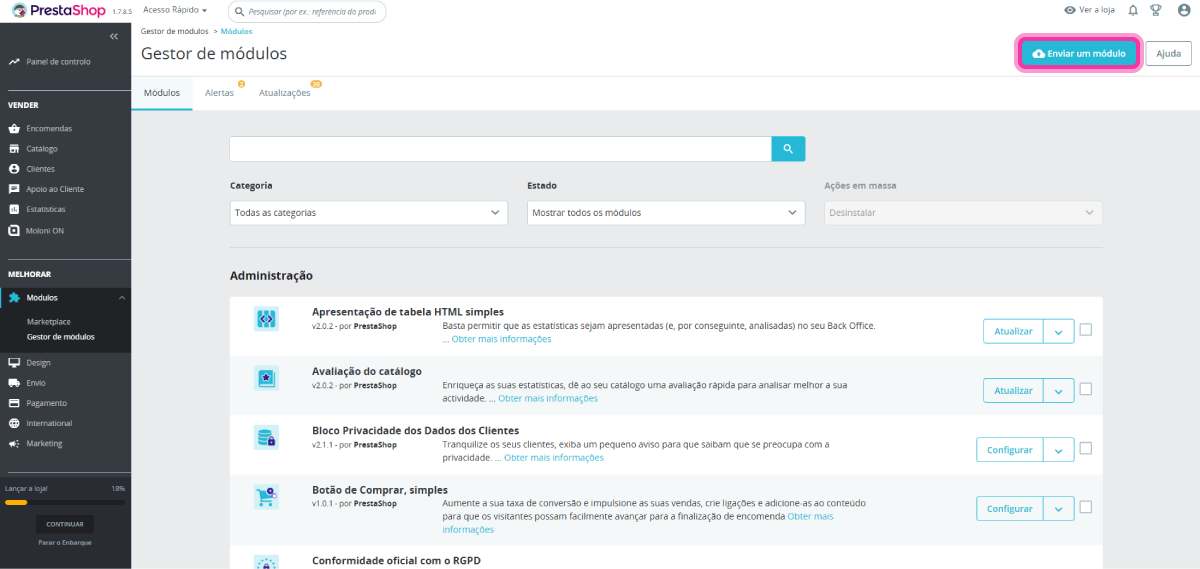Expand actions arrow for Botão de Comprar
1200x569 pixels.
click(x=1058, y=509)
